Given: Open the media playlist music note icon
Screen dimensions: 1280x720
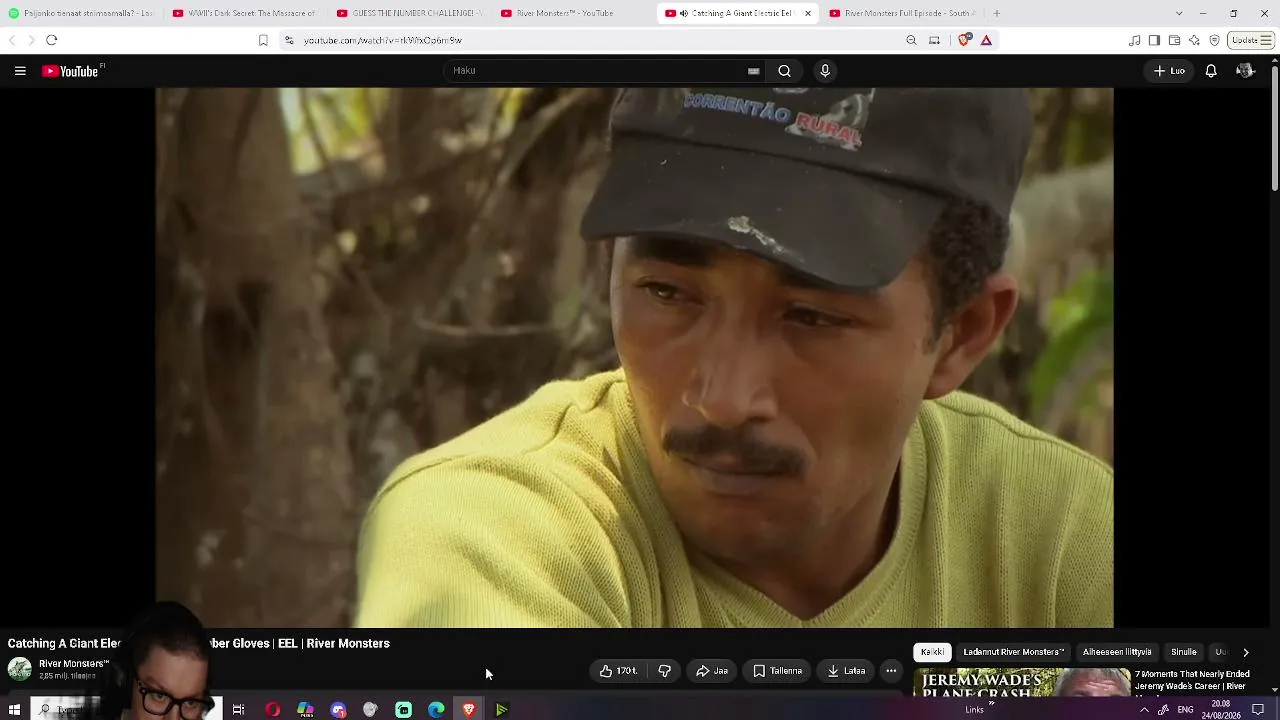Looking at the screenshot, I should 1134,40.
